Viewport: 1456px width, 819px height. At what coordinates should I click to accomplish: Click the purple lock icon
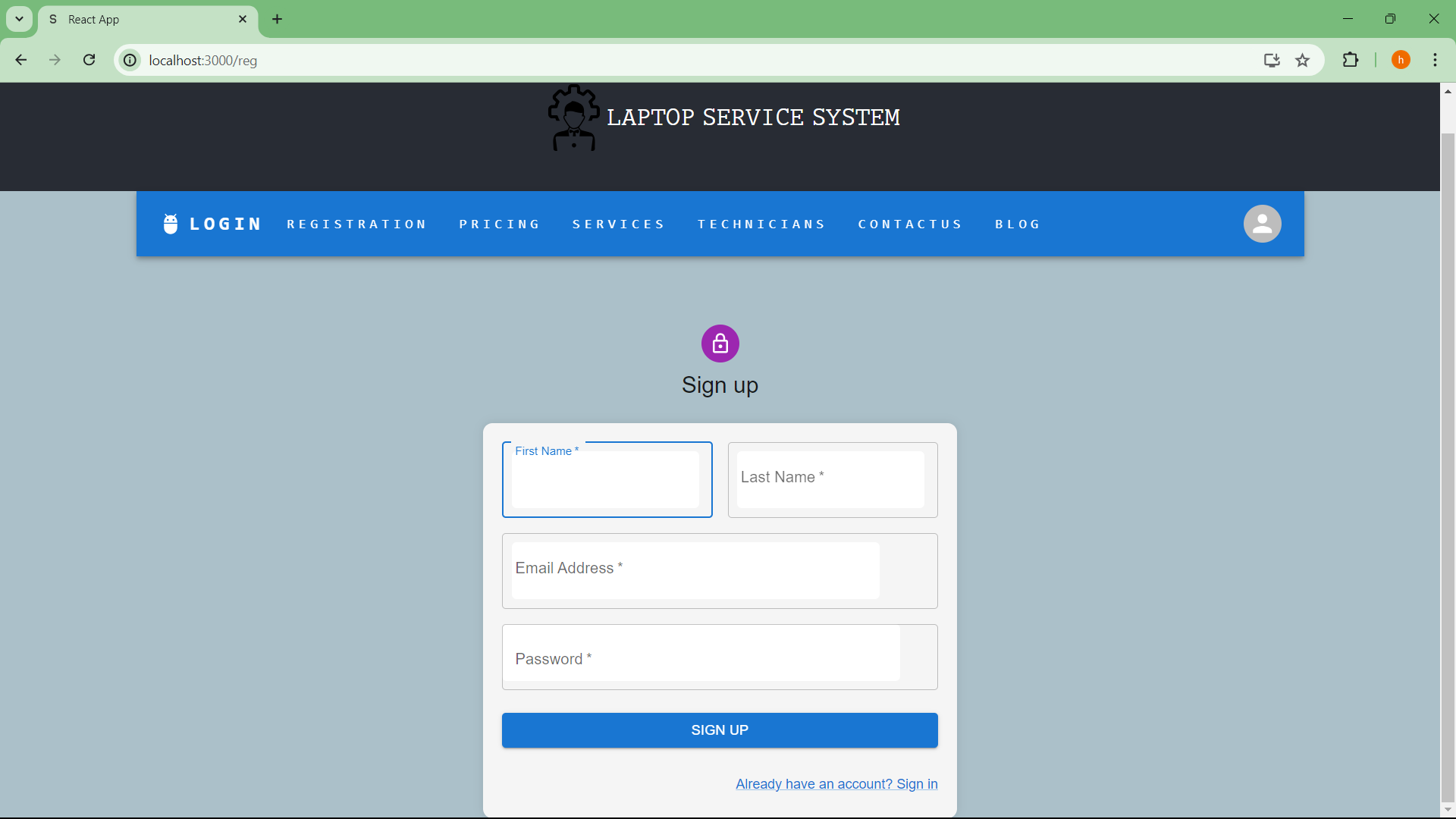pos(720,344)
